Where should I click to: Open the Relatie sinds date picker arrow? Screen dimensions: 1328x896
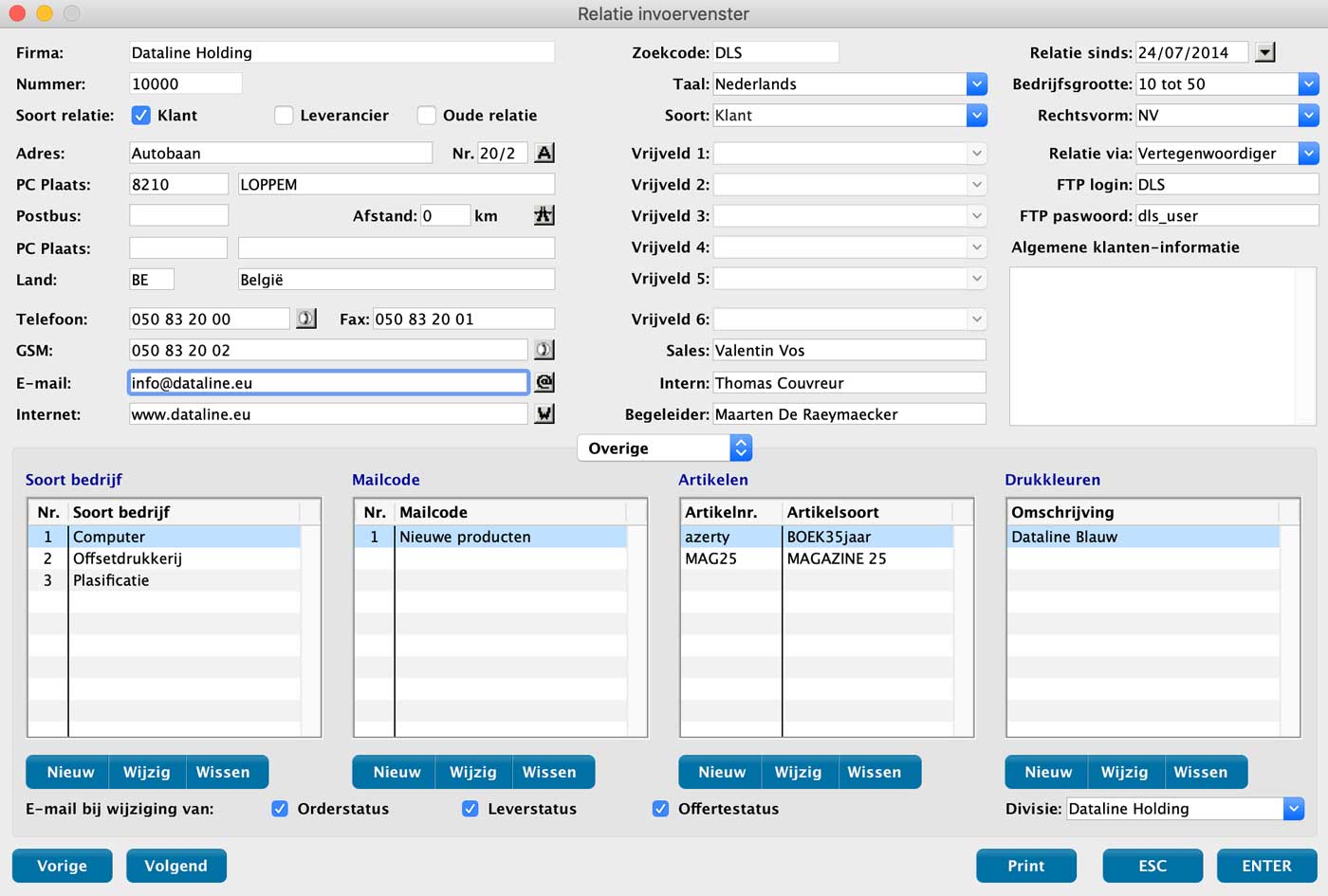[x=1265, y=52]
